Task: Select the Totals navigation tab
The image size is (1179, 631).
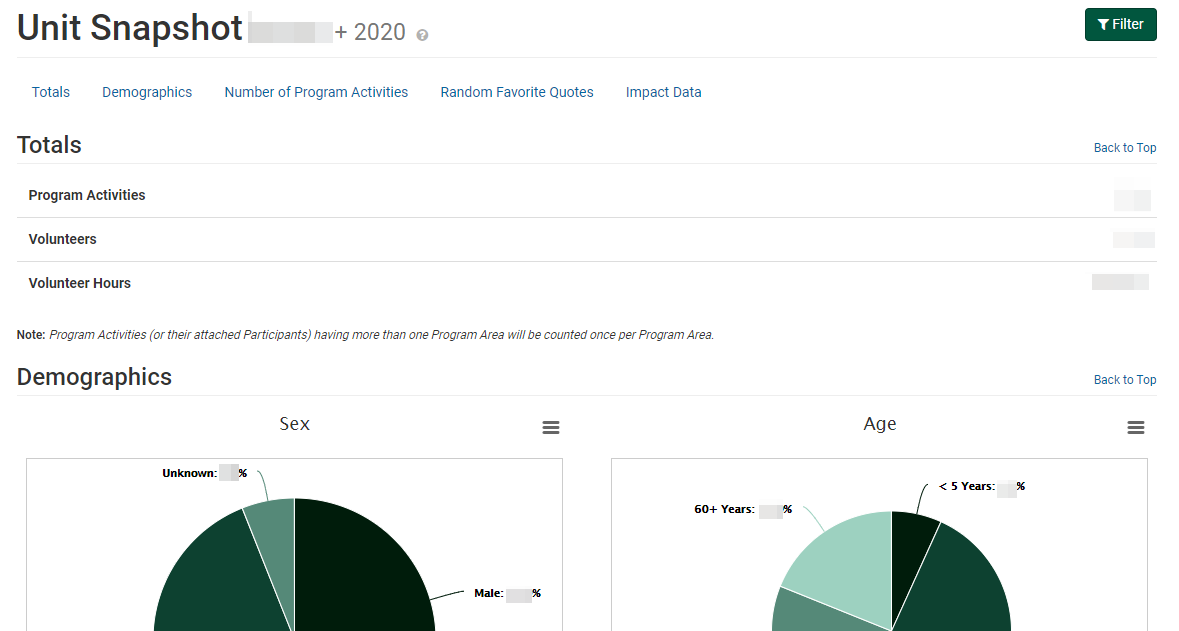Action: [50, 92]
